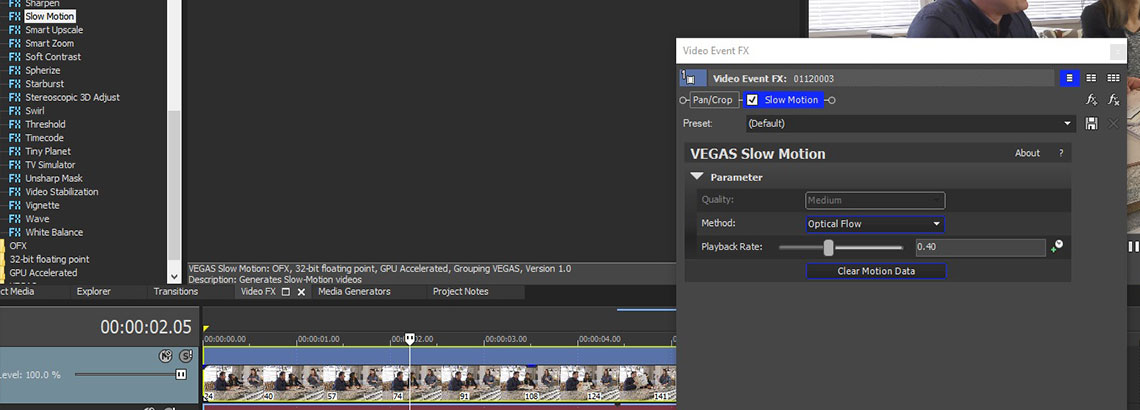Image resolution: width=1140 pixels, height=410 pixels.
Task: Select Stereoscopic 3D Adjust in the FX list
Action: 73,97
